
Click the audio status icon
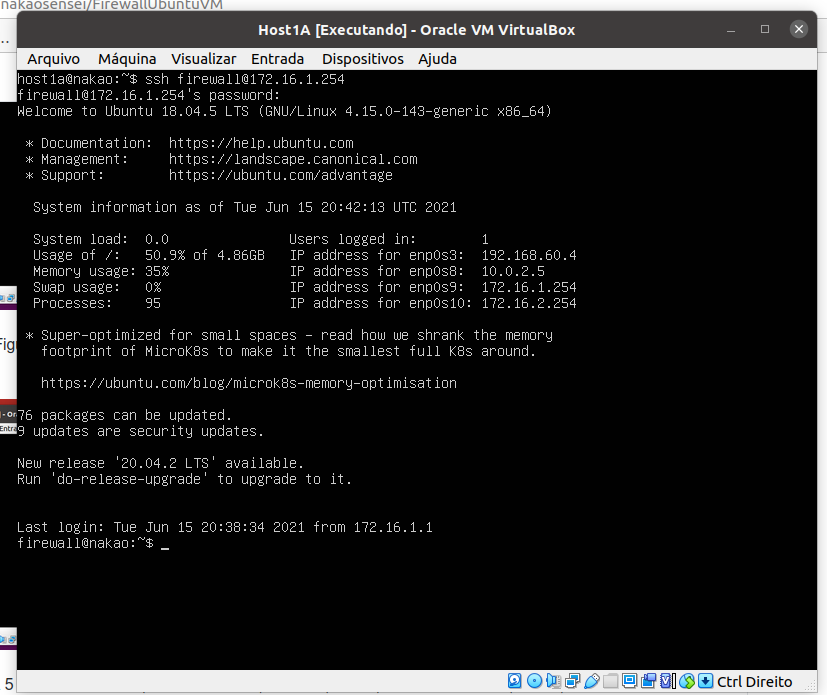coord(553,681)
